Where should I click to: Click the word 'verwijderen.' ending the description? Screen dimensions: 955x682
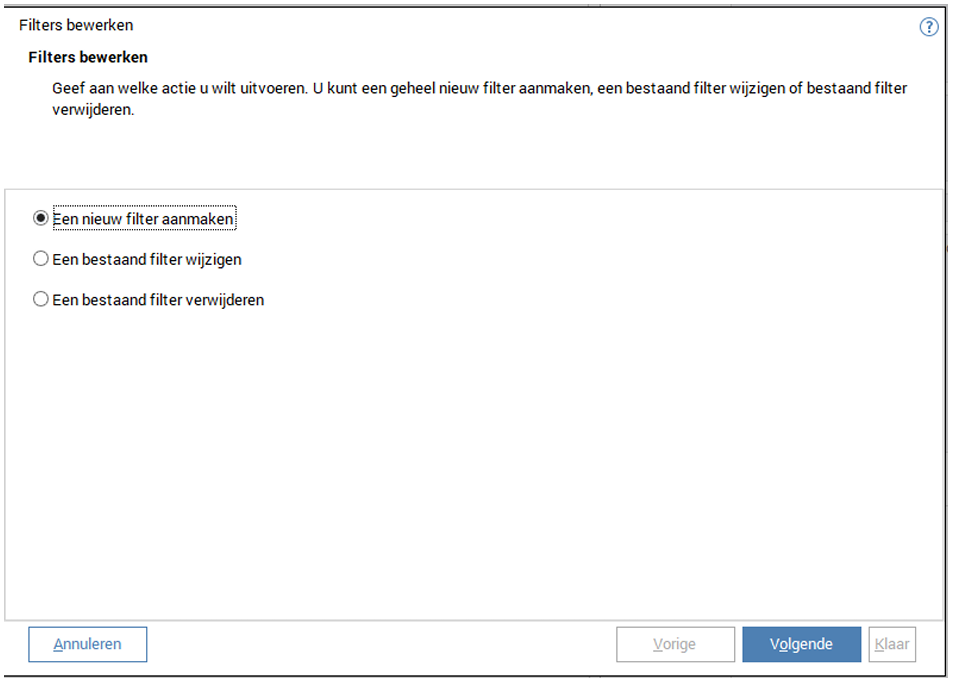(93, 109)
